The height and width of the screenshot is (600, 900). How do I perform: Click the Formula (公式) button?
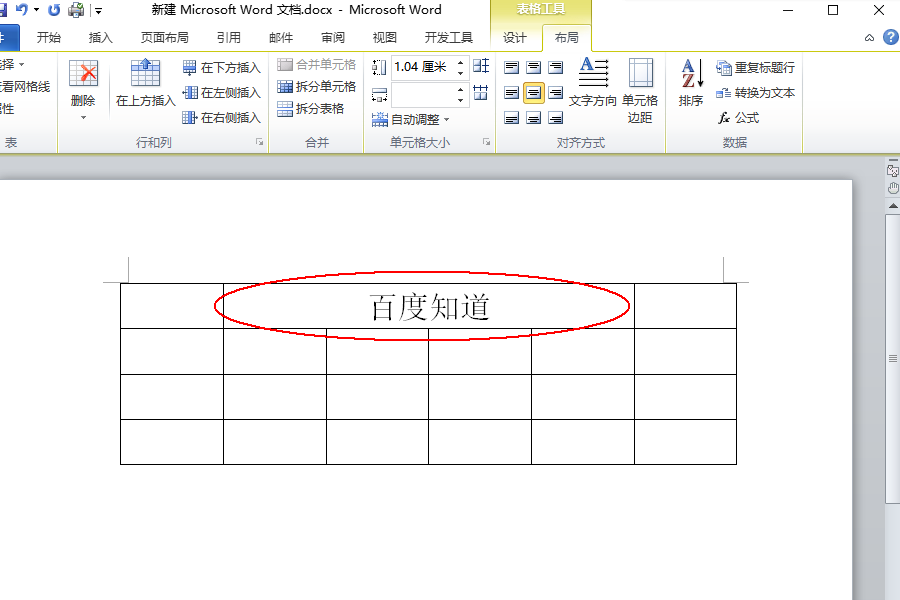coord(738,118)
